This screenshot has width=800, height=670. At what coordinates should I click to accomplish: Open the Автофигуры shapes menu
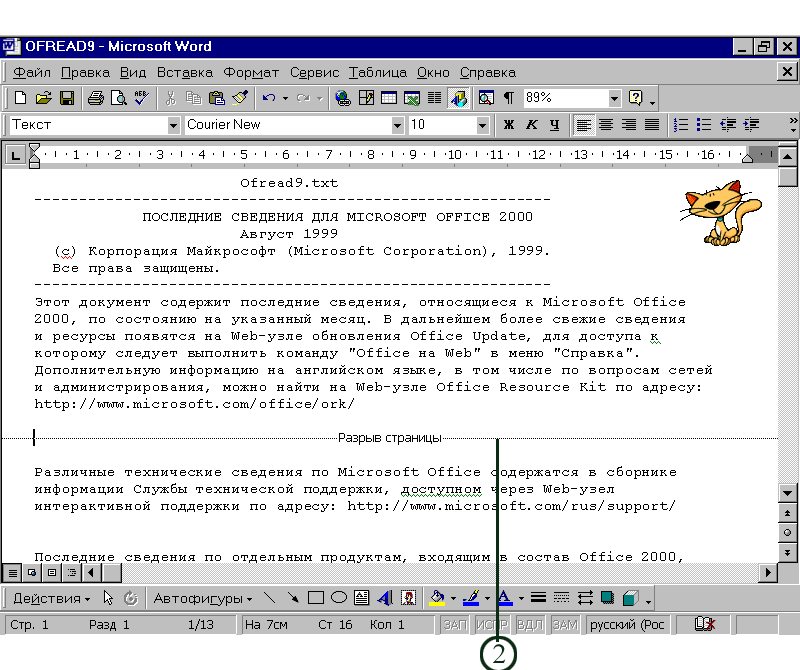(203, 598)
